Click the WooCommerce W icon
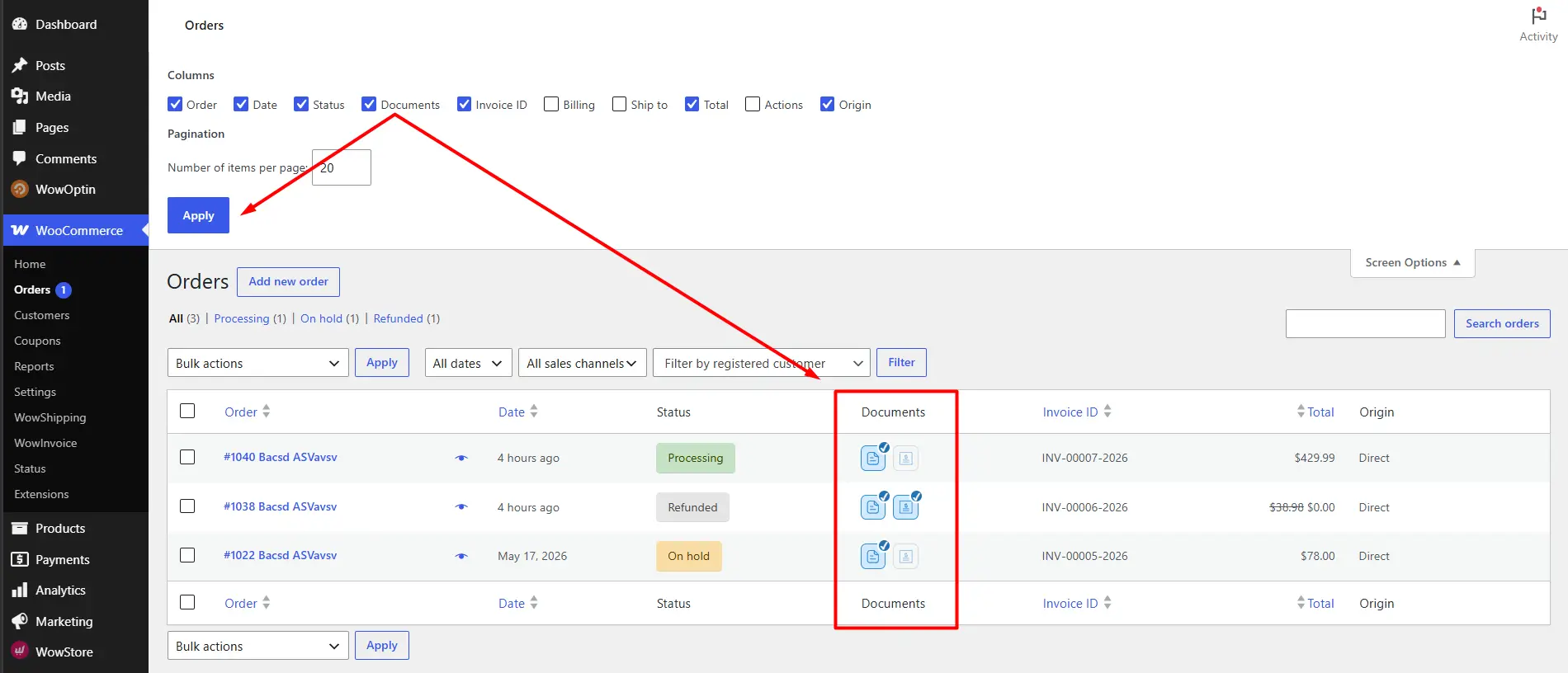 tap(20, 230)
